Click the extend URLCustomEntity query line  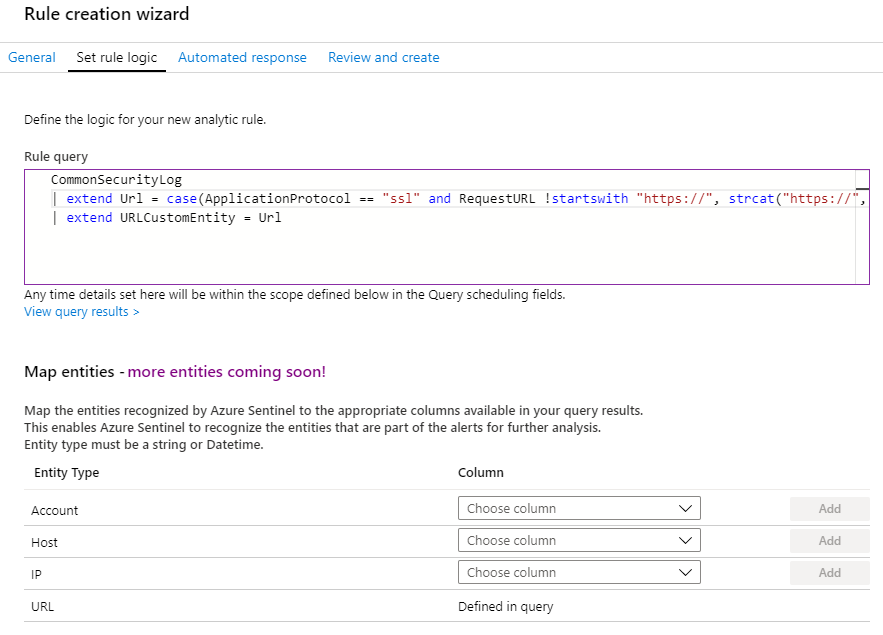pos(174,218)
